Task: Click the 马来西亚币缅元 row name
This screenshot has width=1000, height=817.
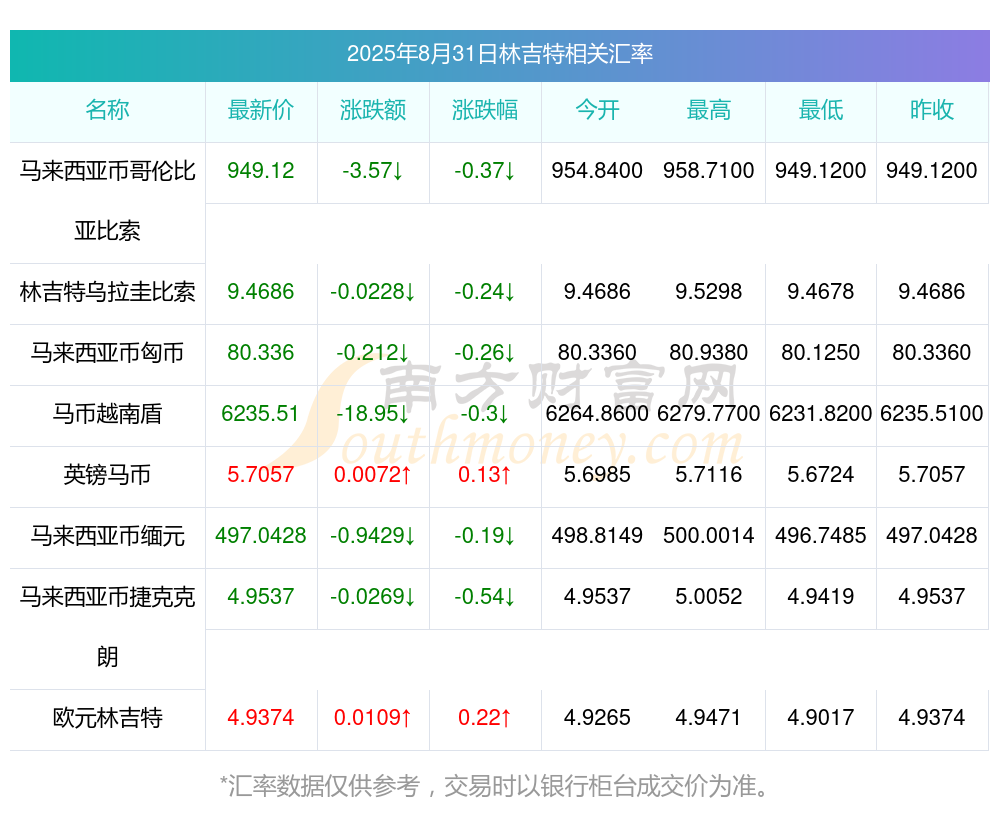Action: 107,536
